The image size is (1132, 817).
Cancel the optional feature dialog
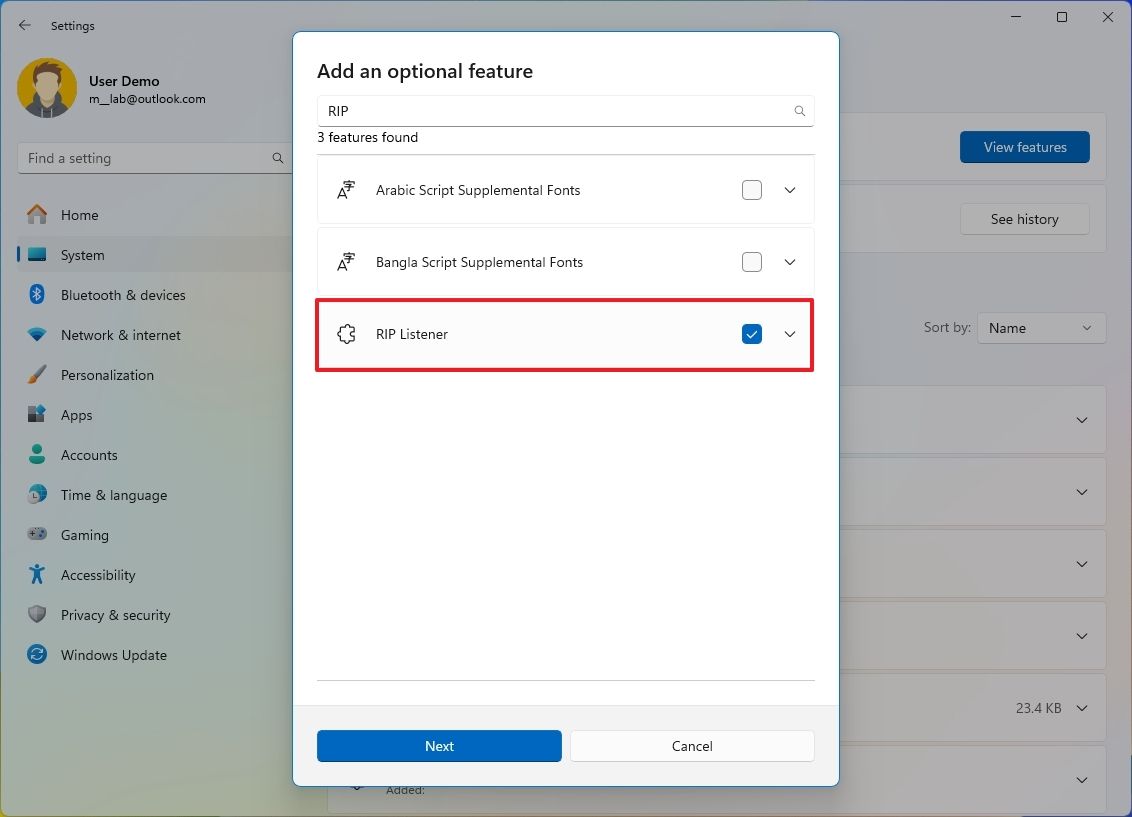pyautogui.click(x=692, y=746)
